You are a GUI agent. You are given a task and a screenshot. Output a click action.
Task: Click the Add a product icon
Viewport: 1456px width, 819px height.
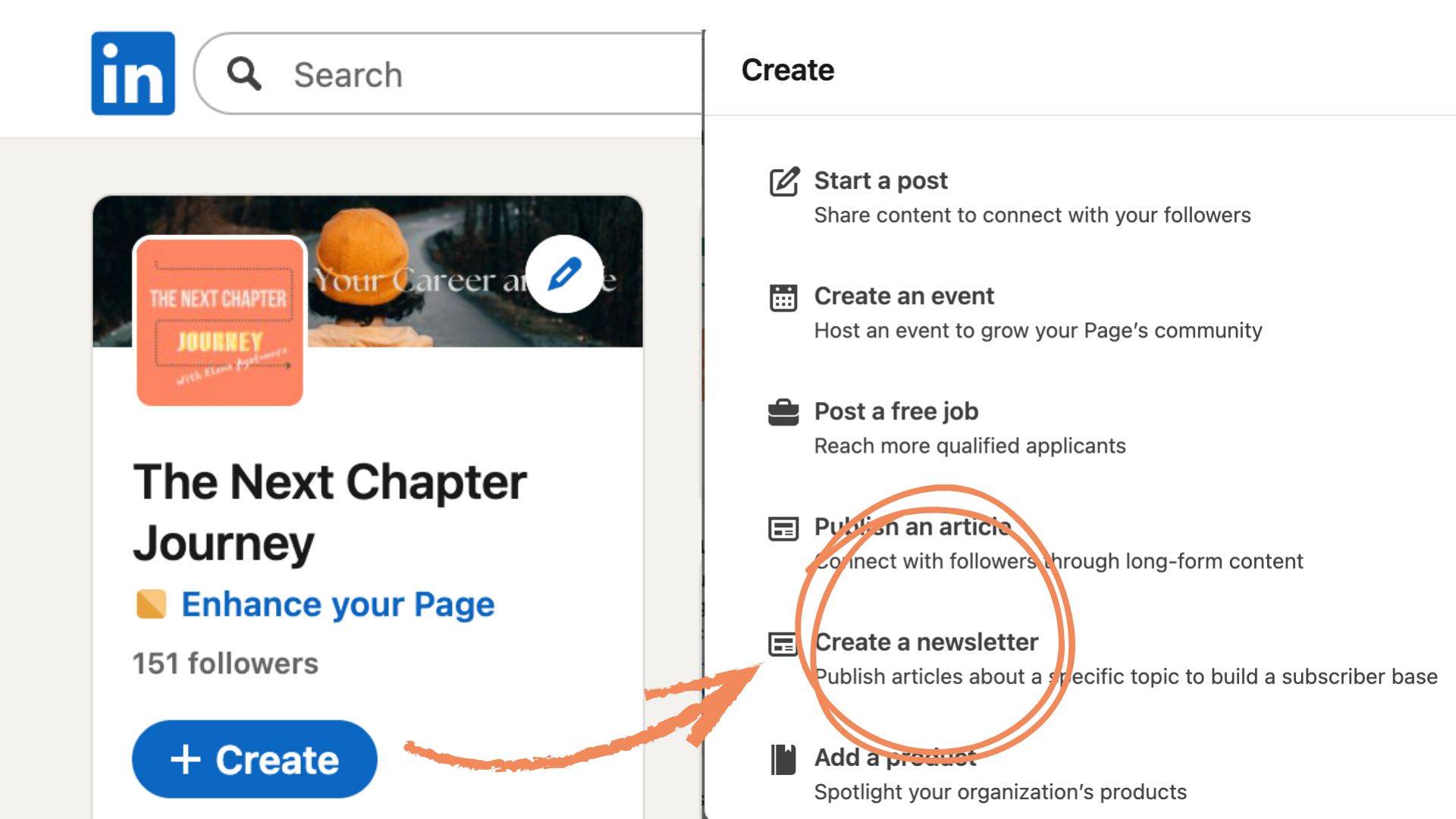[x=783, y=759]
